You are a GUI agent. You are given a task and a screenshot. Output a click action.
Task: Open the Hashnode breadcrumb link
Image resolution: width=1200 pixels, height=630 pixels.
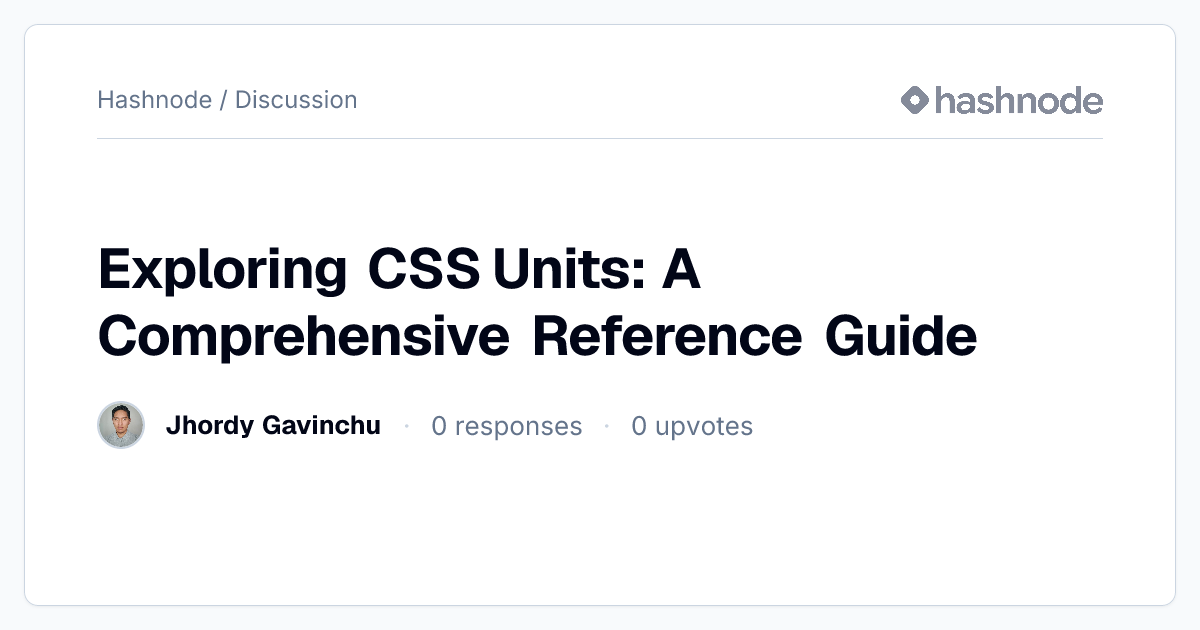[x=155, y=100]
